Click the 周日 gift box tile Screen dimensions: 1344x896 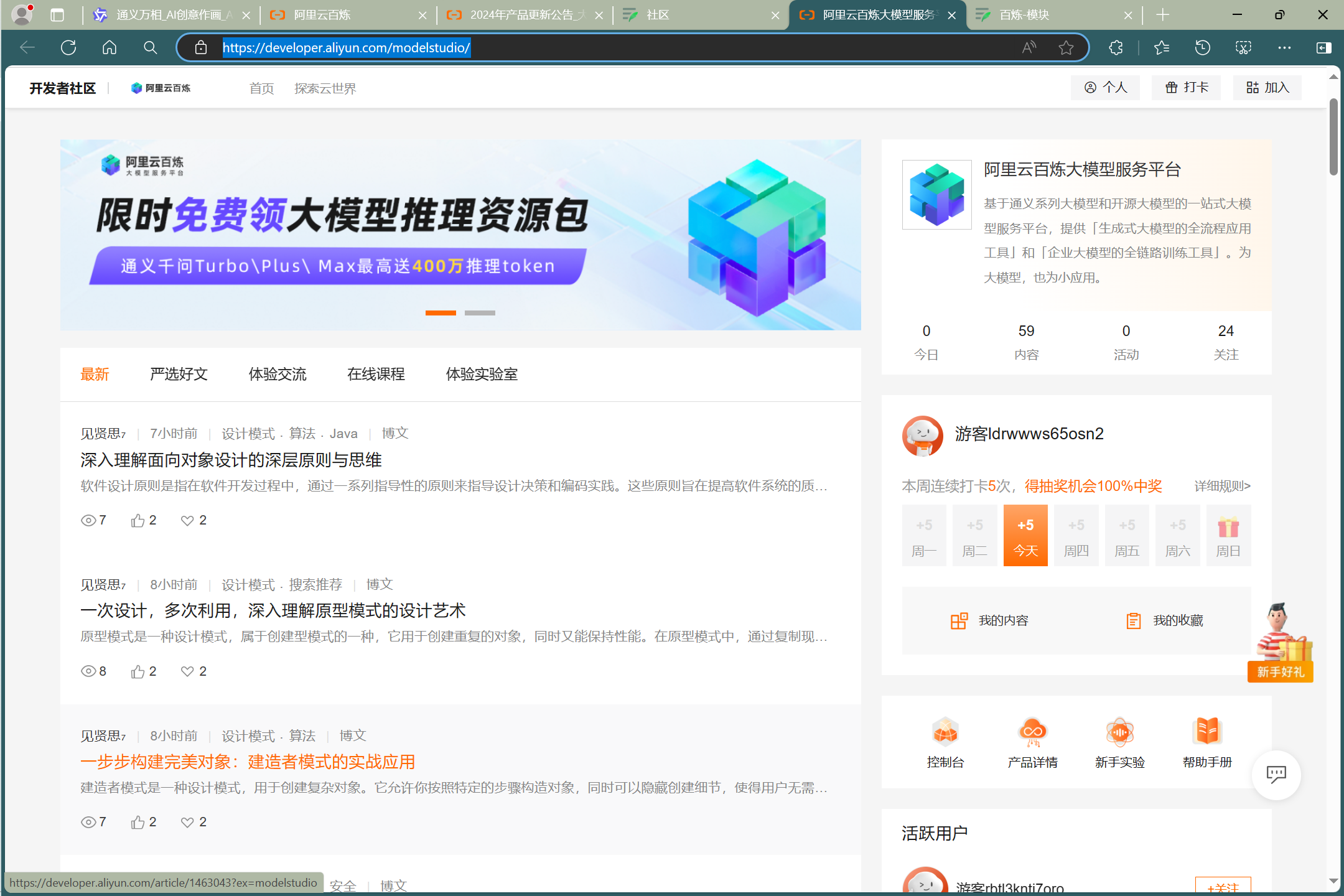click(x=1228, y=535)
